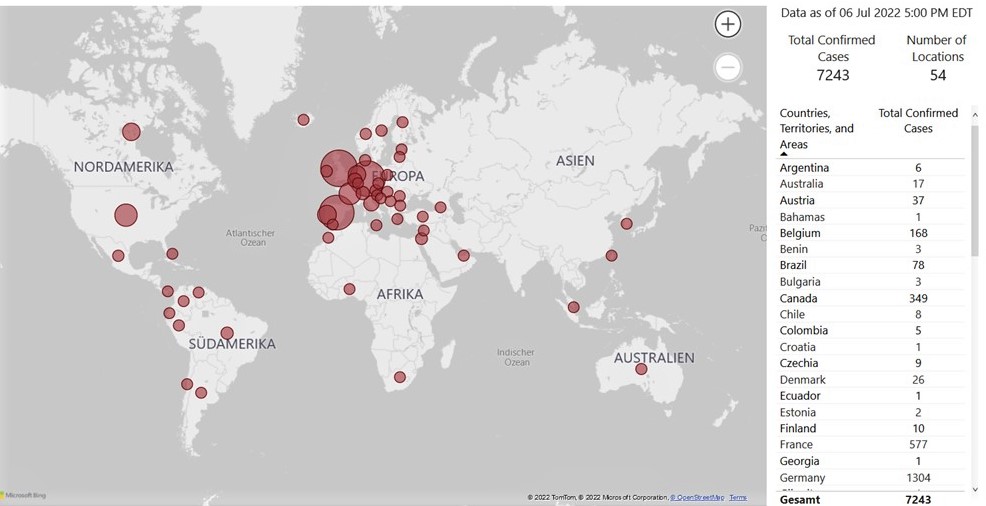The height and width of the screenshot is (506, 986).
Task: Select the South Africa bubble
Action: [x=400, y=377]
